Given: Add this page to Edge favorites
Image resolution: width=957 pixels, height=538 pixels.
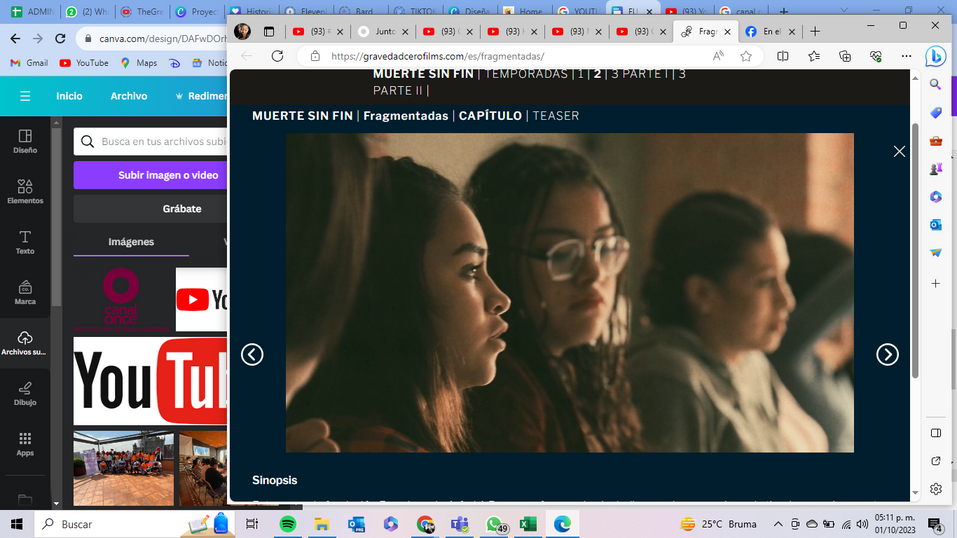Looking at the screenshot, I should pos(746,56).
